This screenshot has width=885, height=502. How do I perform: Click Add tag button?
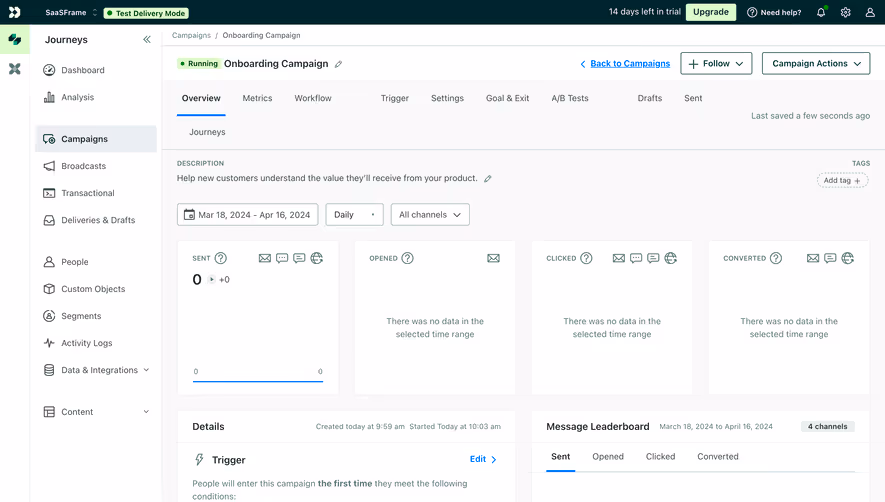click(x=842, y=181)
